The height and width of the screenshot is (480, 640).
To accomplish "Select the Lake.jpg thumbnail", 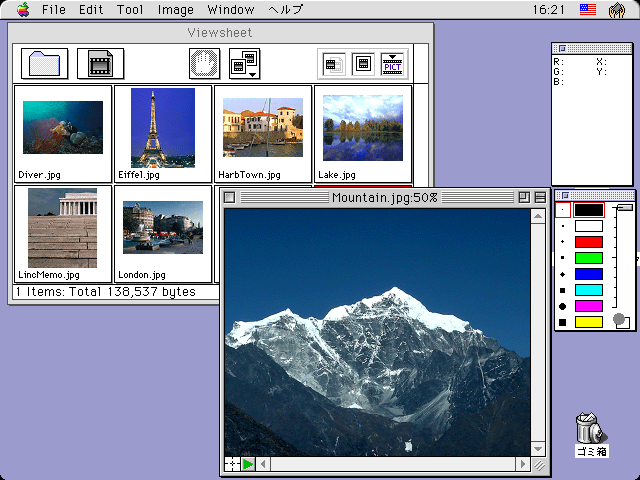I will coord(362,133).
